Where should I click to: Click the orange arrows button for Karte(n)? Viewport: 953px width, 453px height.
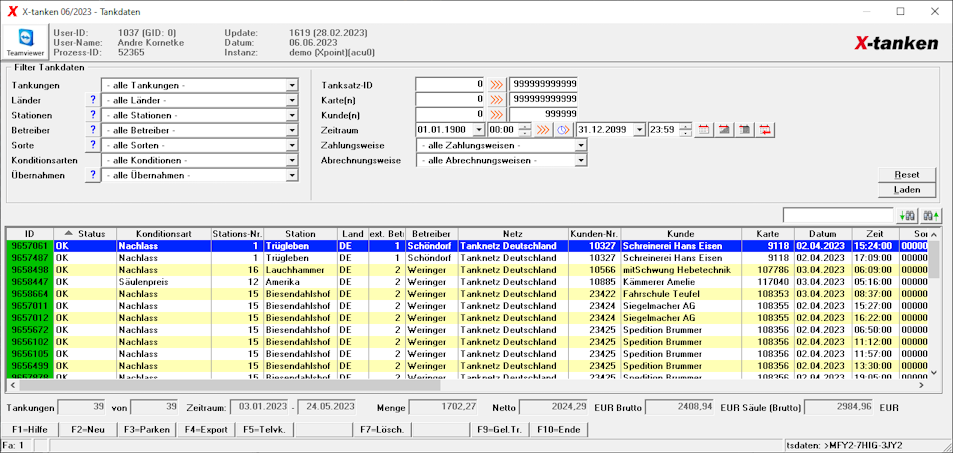[x=497, y=99]
